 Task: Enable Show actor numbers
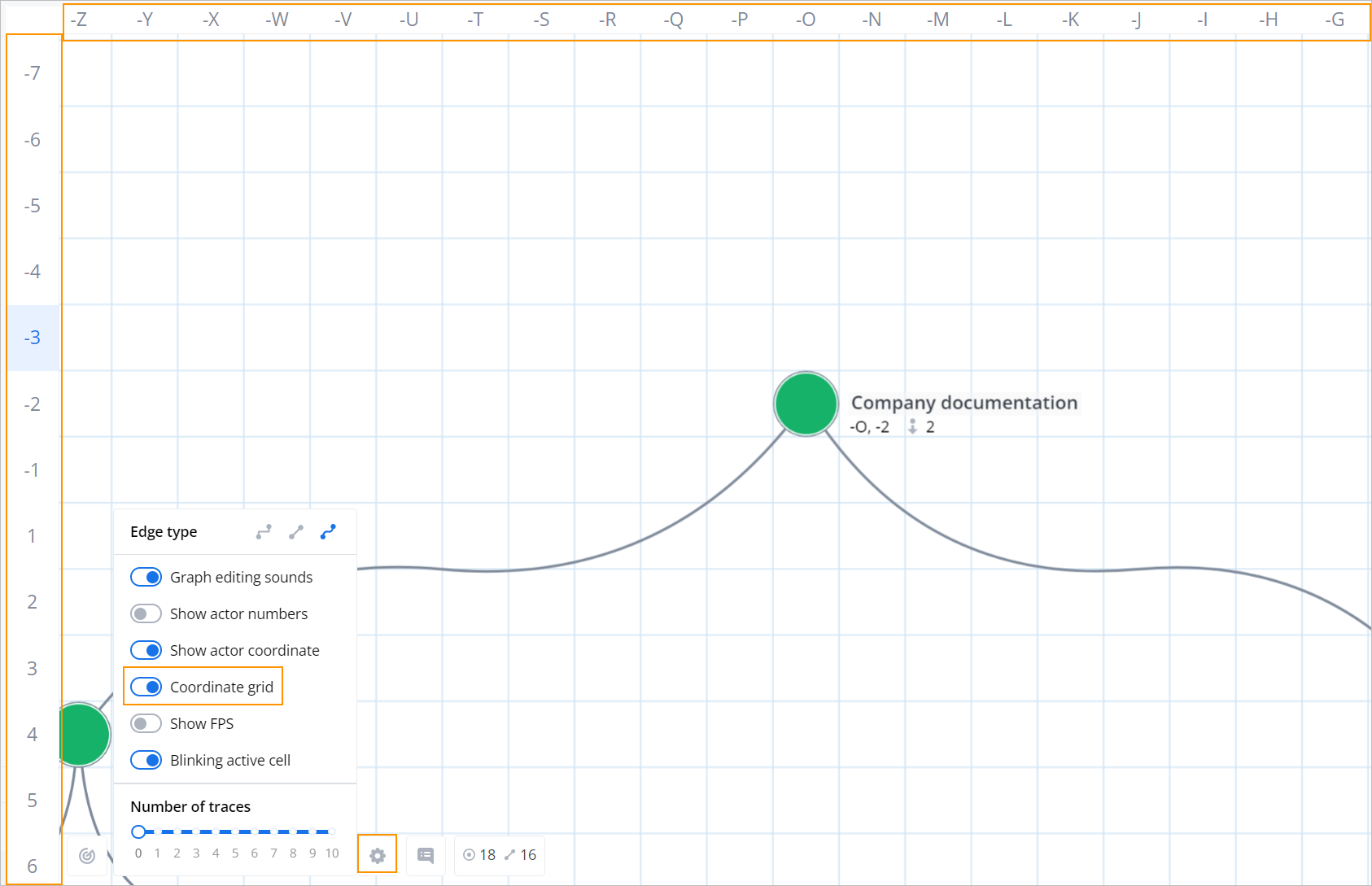[146, 613]
